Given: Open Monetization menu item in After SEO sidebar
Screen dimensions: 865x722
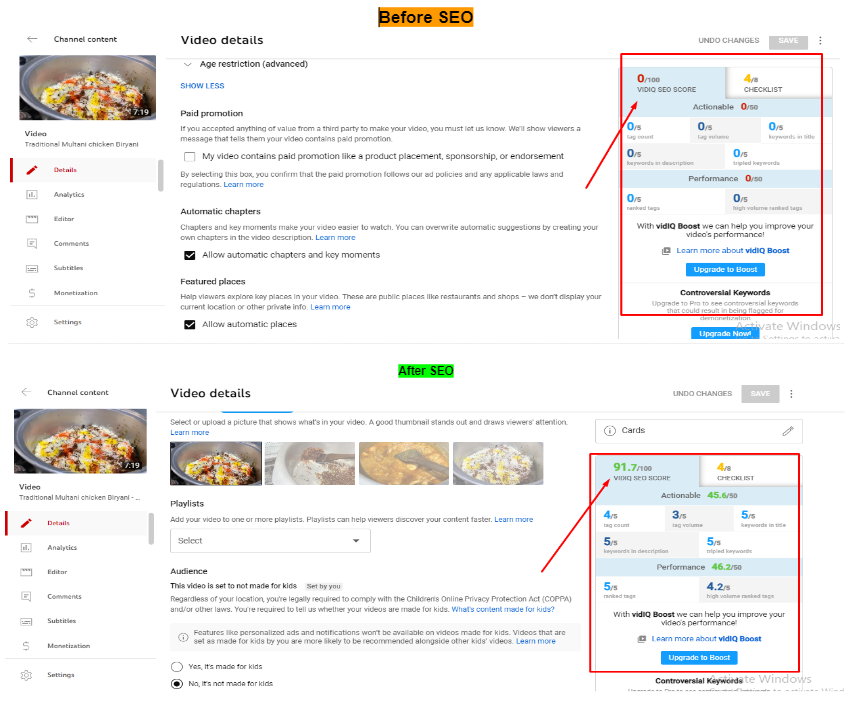Looking at the screenshot, I should click(x=68, y=646).
